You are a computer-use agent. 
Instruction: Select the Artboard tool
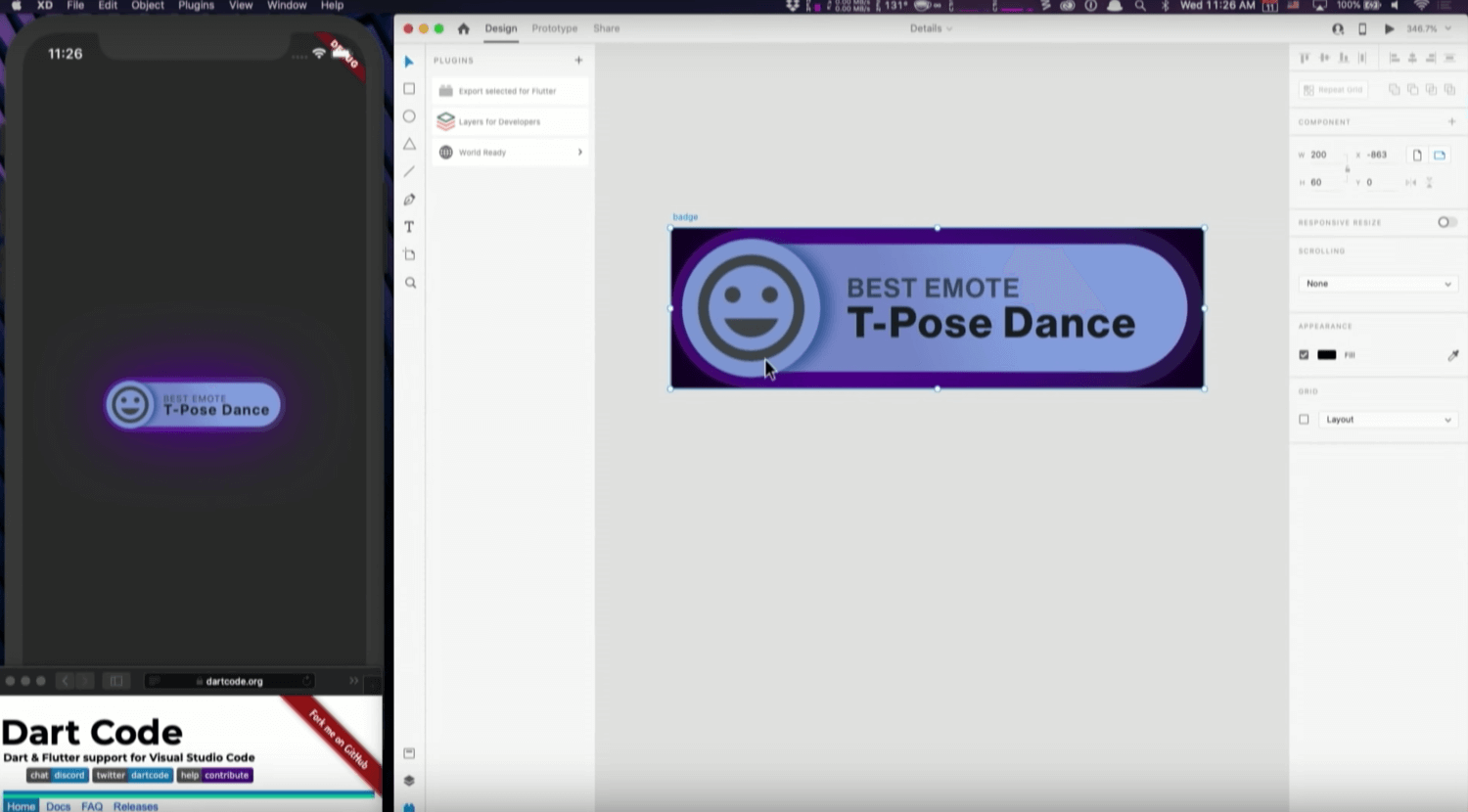pyautogui.click(x=409, y=254)
